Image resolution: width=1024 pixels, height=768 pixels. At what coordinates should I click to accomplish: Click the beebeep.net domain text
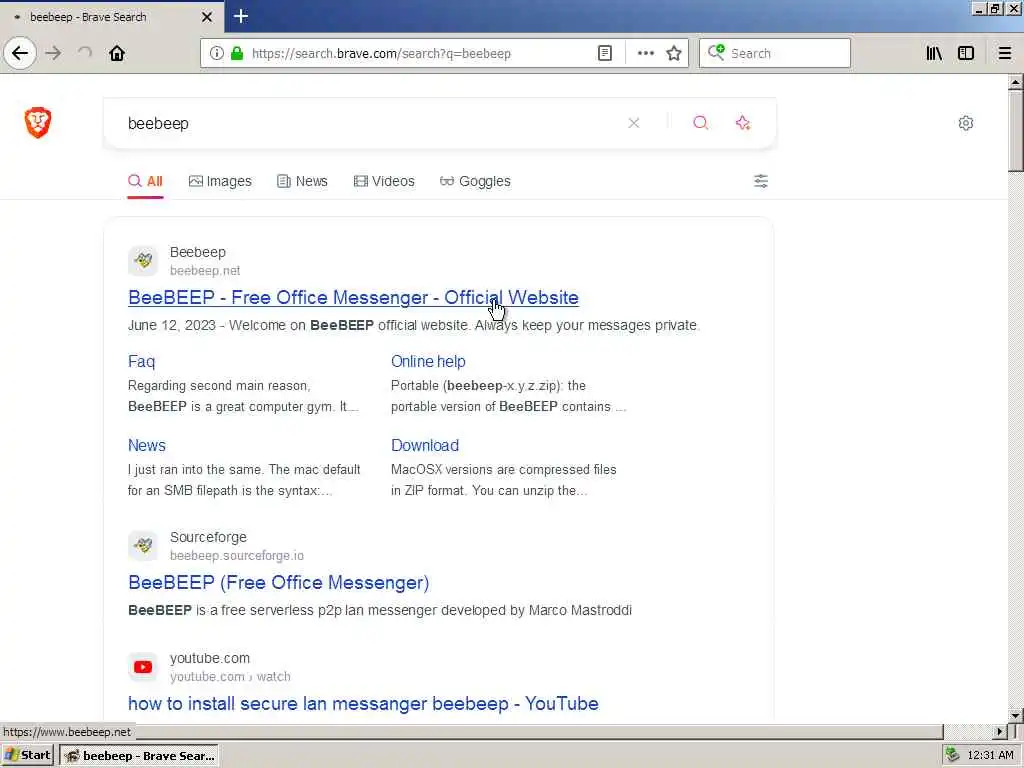click(x=205, y=270)
